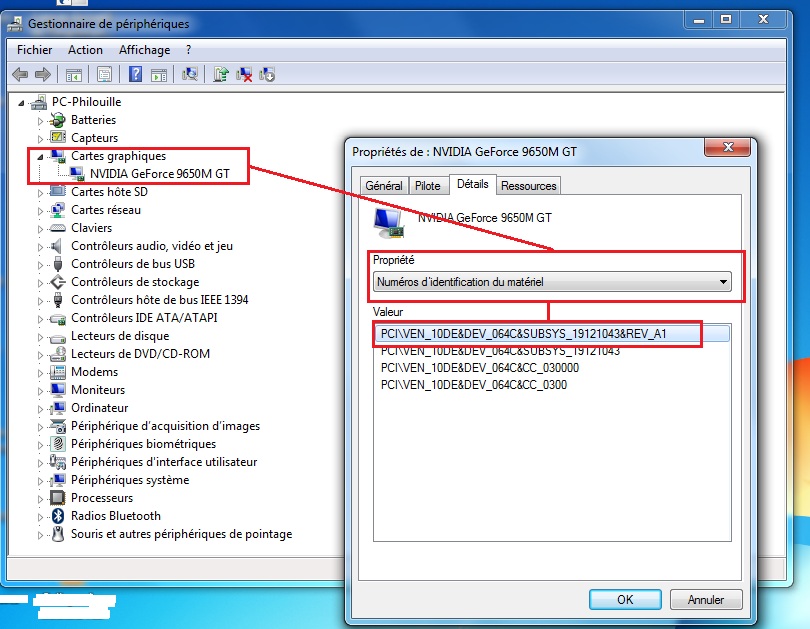The height and width of the screenshot is (629, 810).
Task: Collapse the Cartes graphiques category
Action: pyautogui.click(x=40, y=157)
